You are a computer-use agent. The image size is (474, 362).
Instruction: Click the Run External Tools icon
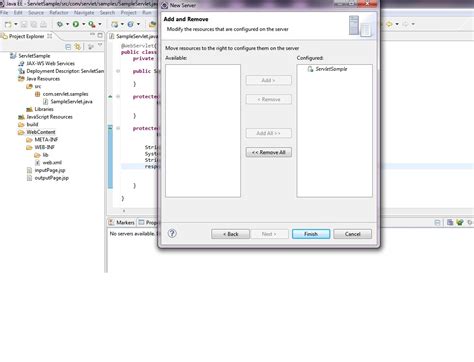92,24
